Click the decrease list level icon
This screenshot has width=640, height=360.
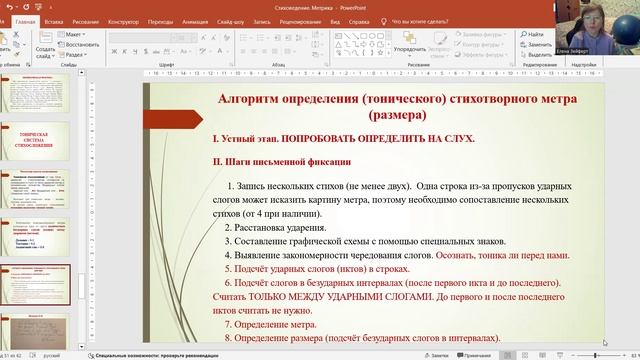pos(277,38)
